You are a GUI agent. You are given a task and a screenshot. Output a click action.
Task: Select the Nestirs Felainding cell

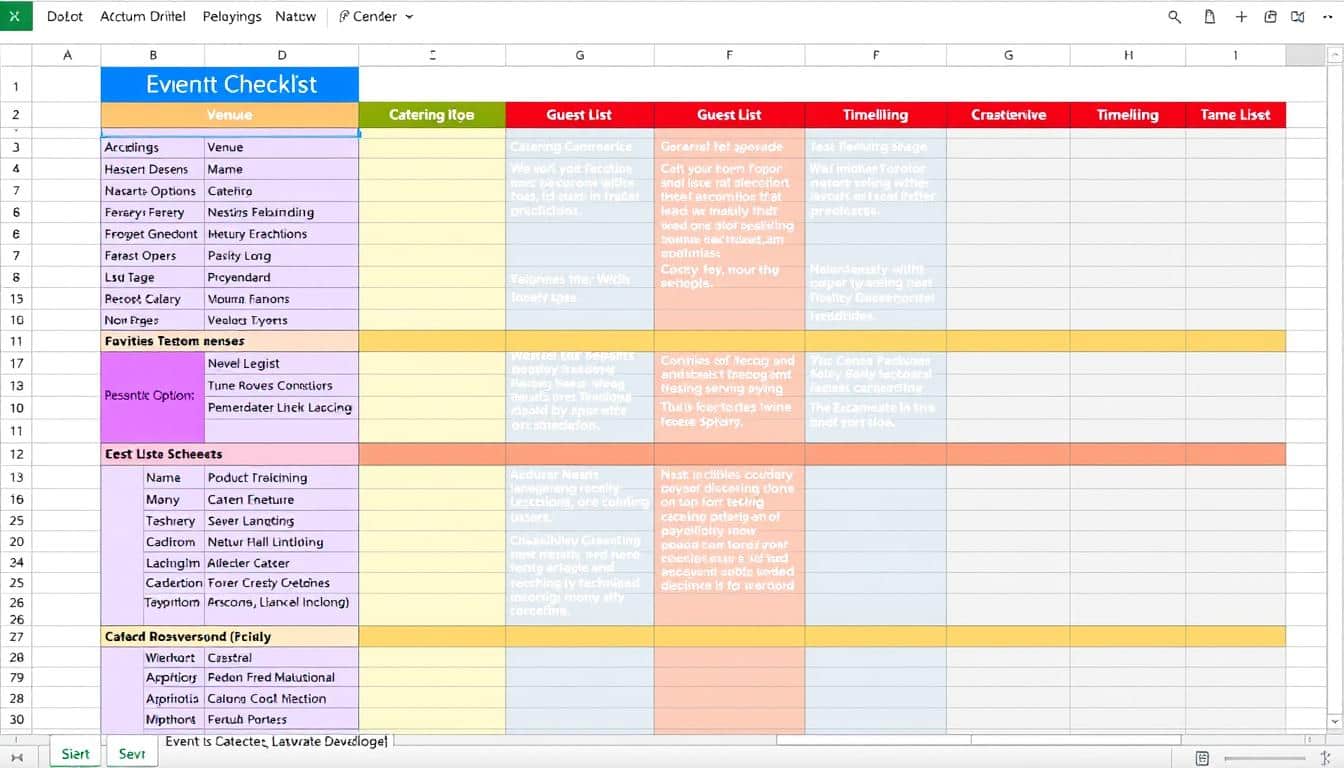coord(282,212)
